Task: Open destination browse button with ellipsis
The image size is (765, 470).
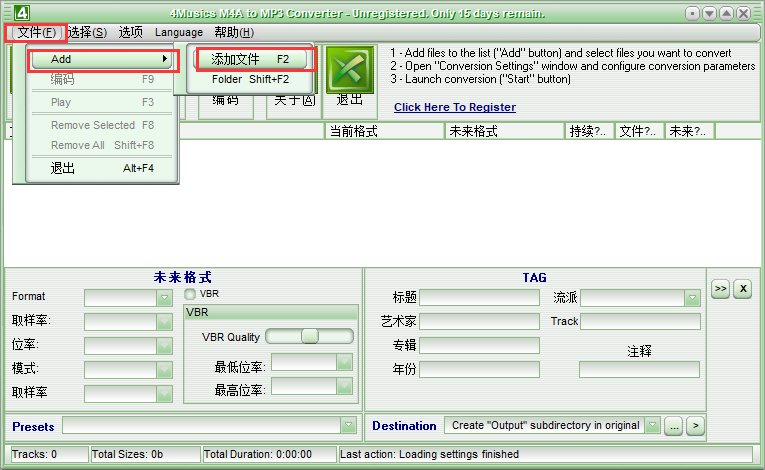Action: (x=674, y=426)
